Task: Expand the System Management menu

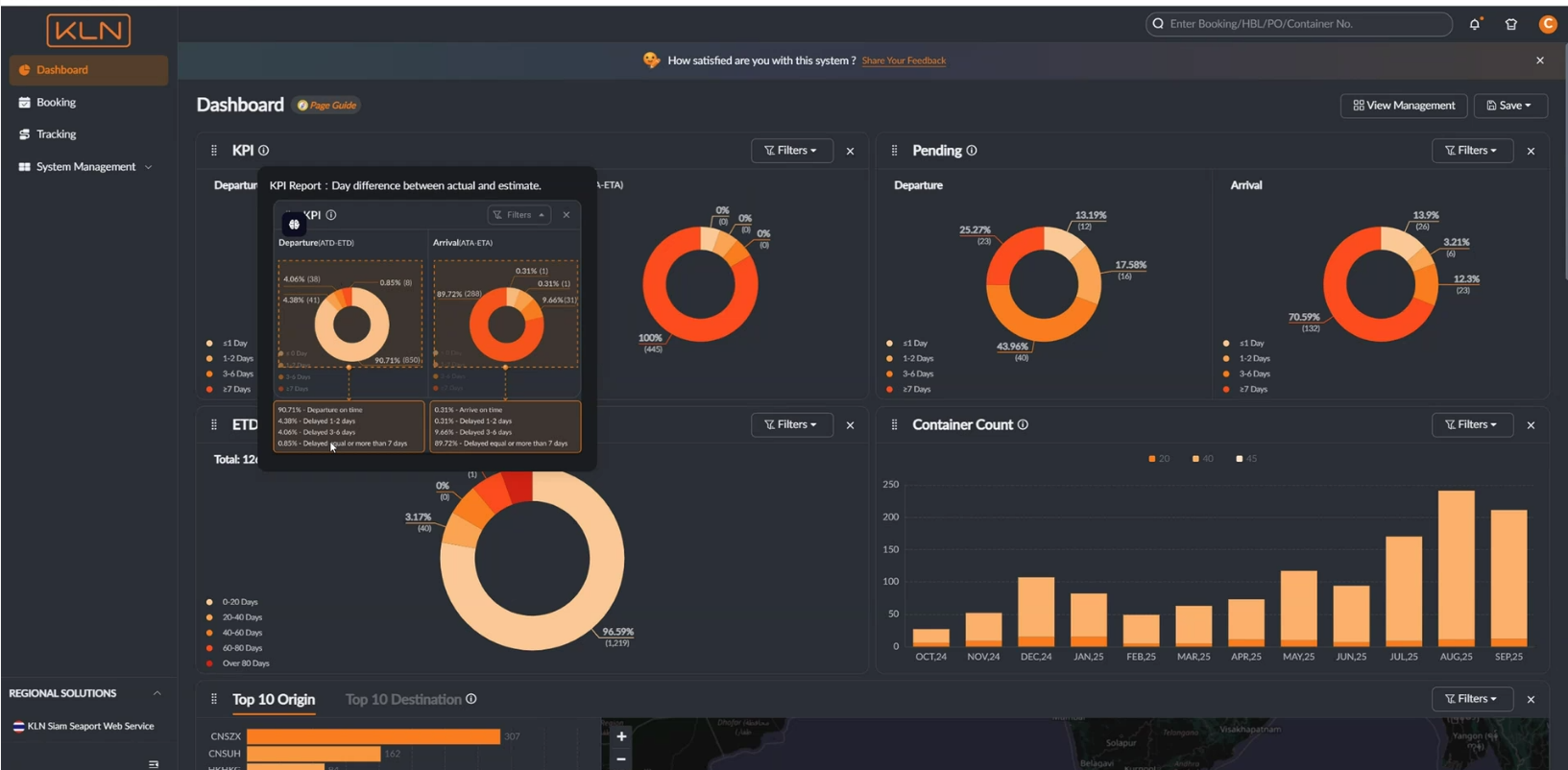Action: [85, 167]
